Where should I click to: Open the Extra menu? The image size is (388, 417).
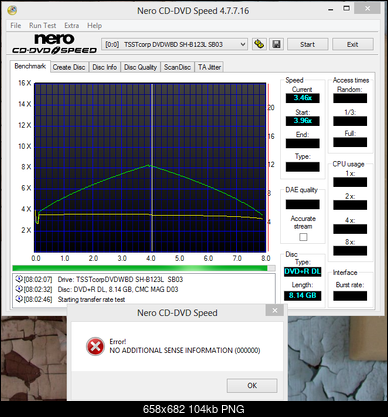coord(71,26)
